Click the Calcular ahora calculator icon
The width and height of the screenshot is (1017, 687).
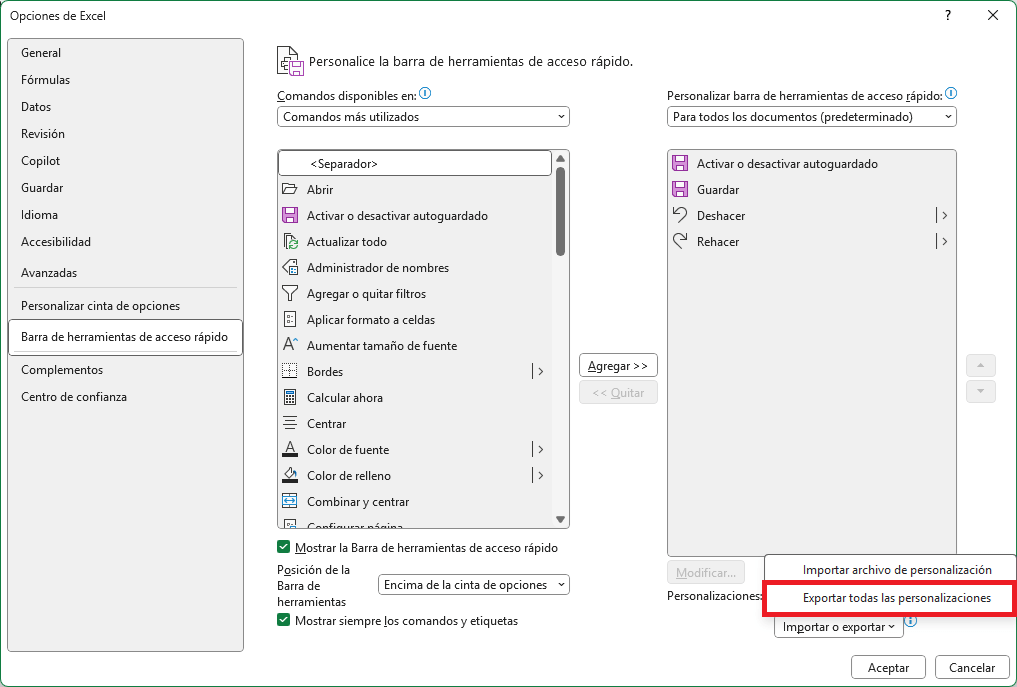(x=289, y=397)
